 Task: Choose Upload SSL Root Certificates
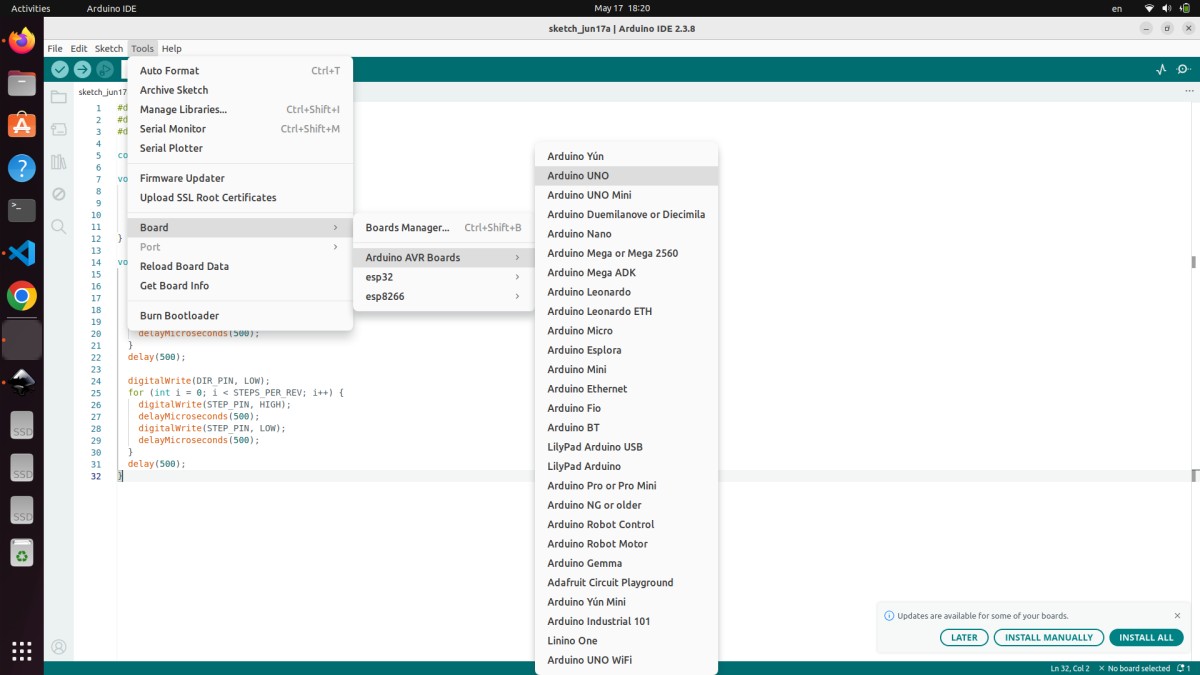click(240, 198)
